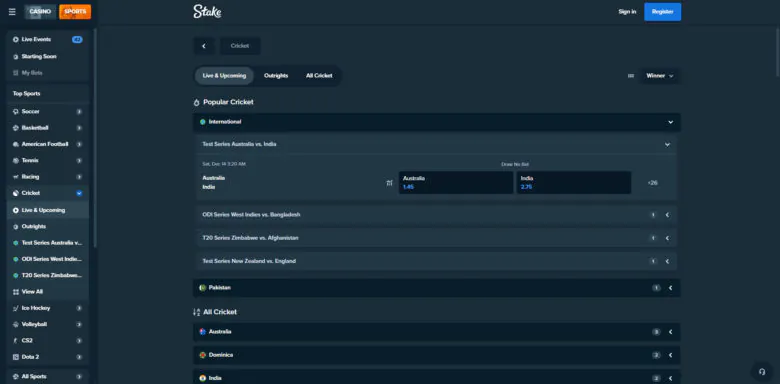Select the All Cricket tab
Image resolution: width=780 pixels, height=384 pixels.
(319, 76)
